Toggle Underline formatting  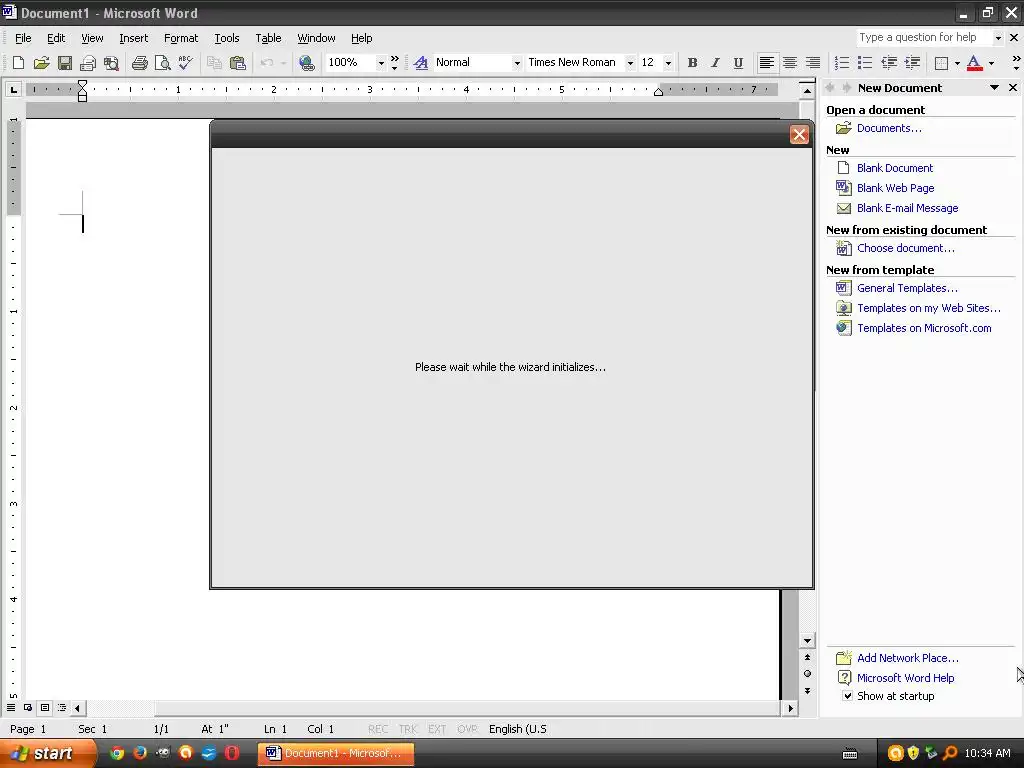coord(738,63)
